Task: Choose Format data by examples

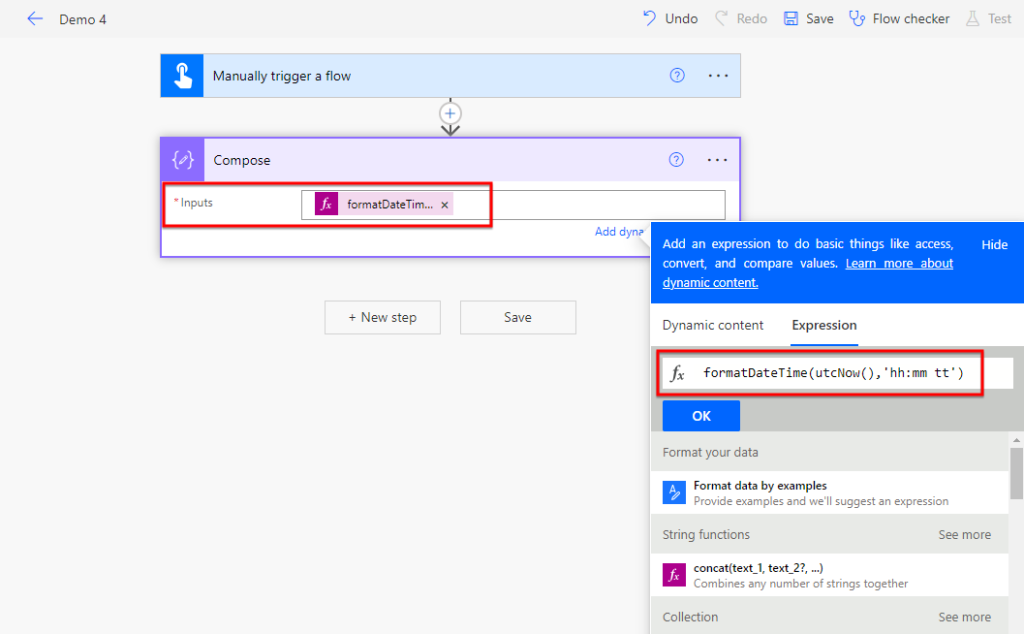Action: point(829,493)
